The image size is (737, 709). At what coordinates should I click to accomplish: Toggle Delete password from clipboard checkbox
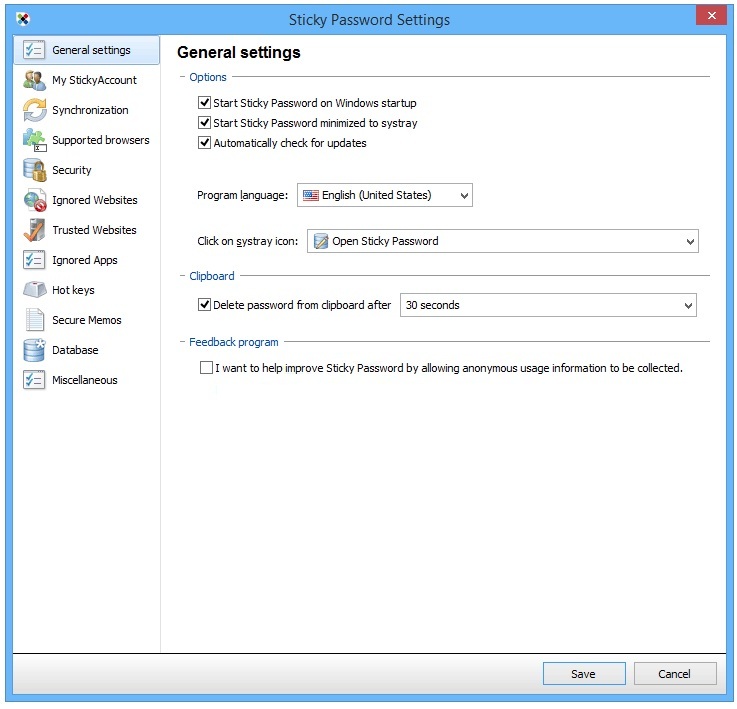(205, 305)
